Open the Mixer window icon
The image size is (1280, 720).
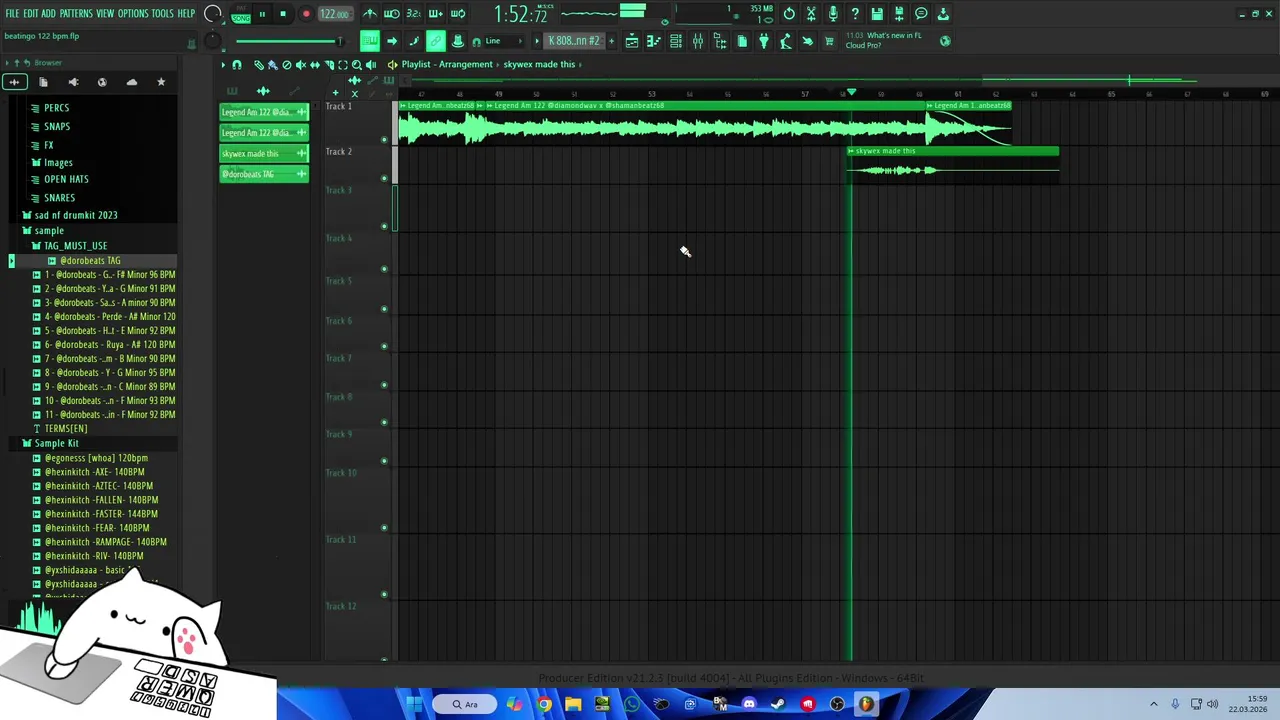coord(698,41)
